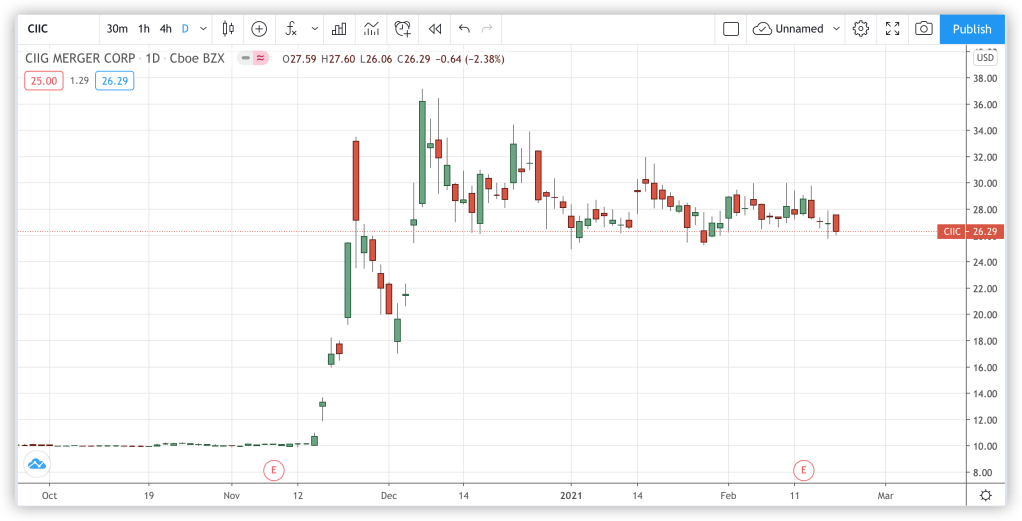Screen dimensions: 1022x521
Task: Click the Compare or add symbol icon
Action: coord(259,29)
